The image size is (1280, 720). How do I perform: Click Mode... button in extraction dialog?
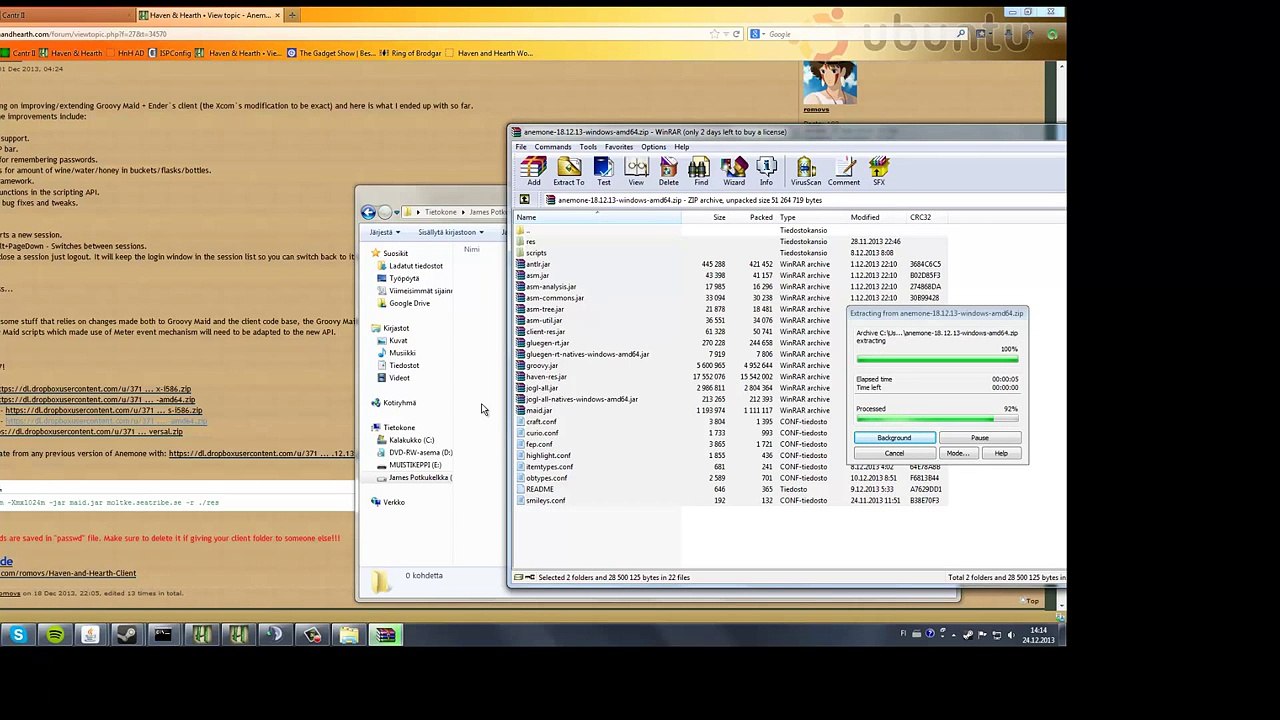click(957, 454)
